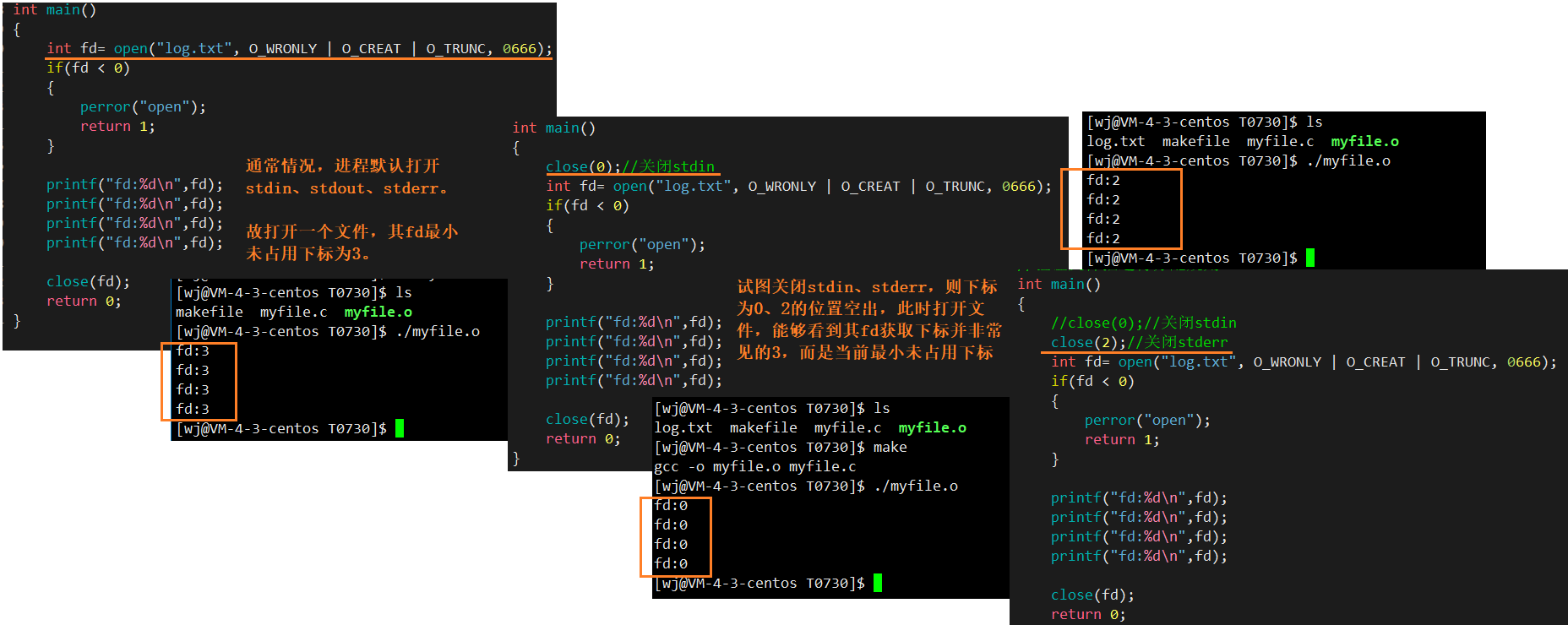Click the open("log.txt") line below close(2)
The width and height of the screenshot is (1568, 625).
(1304, 361)
